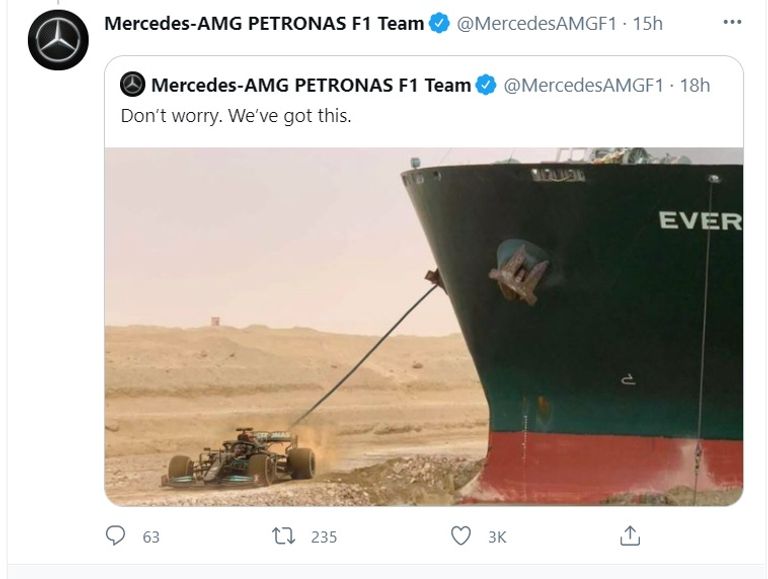Viewport: 768px width, 579px height.
Task: Open the 15h timestamp link
Action: 646,23
